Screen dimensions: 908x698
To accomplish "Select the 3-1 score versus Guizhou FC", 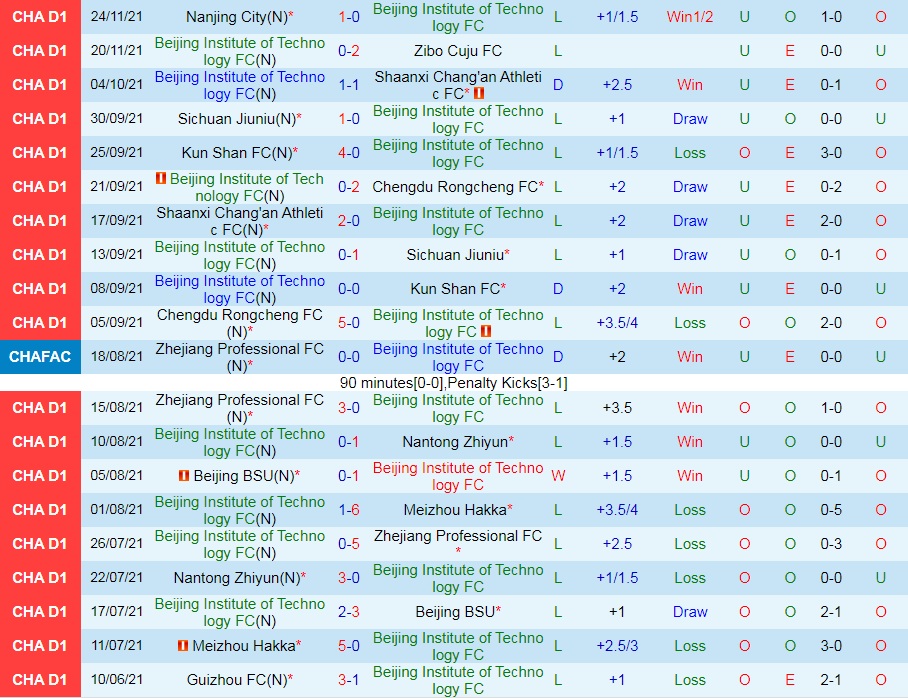I will click(349, 679).
